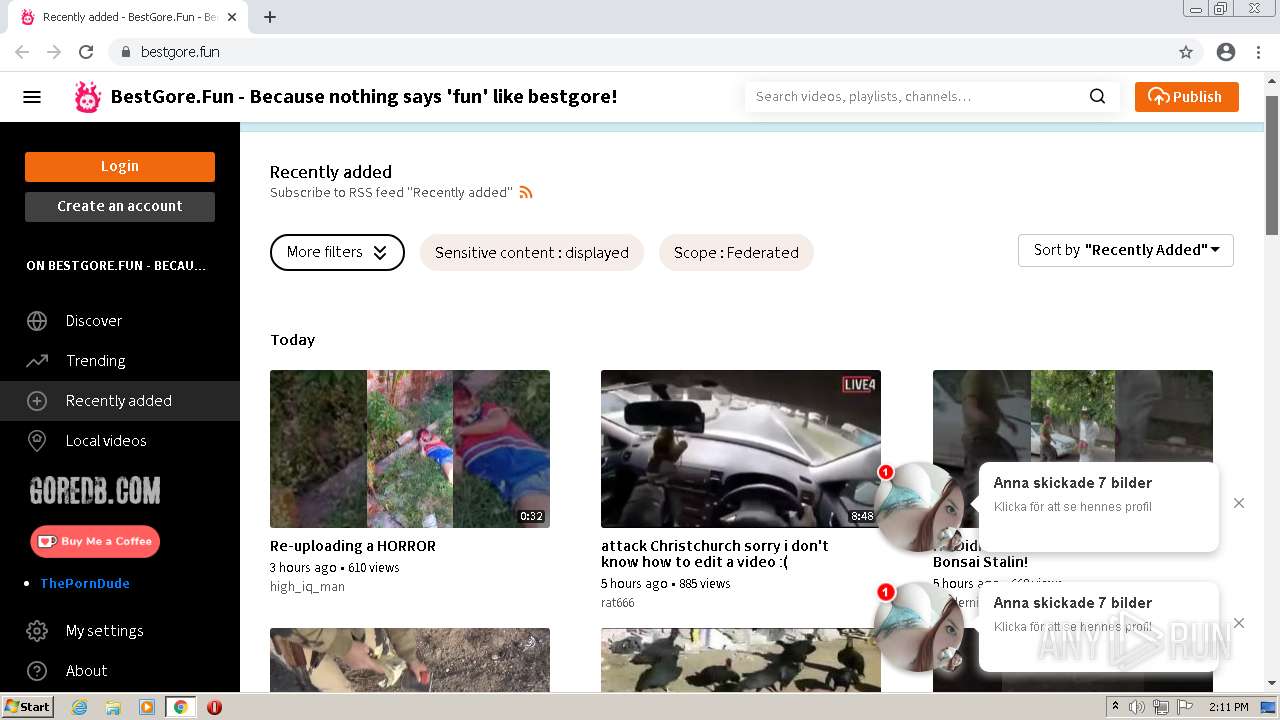Click the volume tray icon
The width and height of the screenshot is (1280, 720).
1137,707
